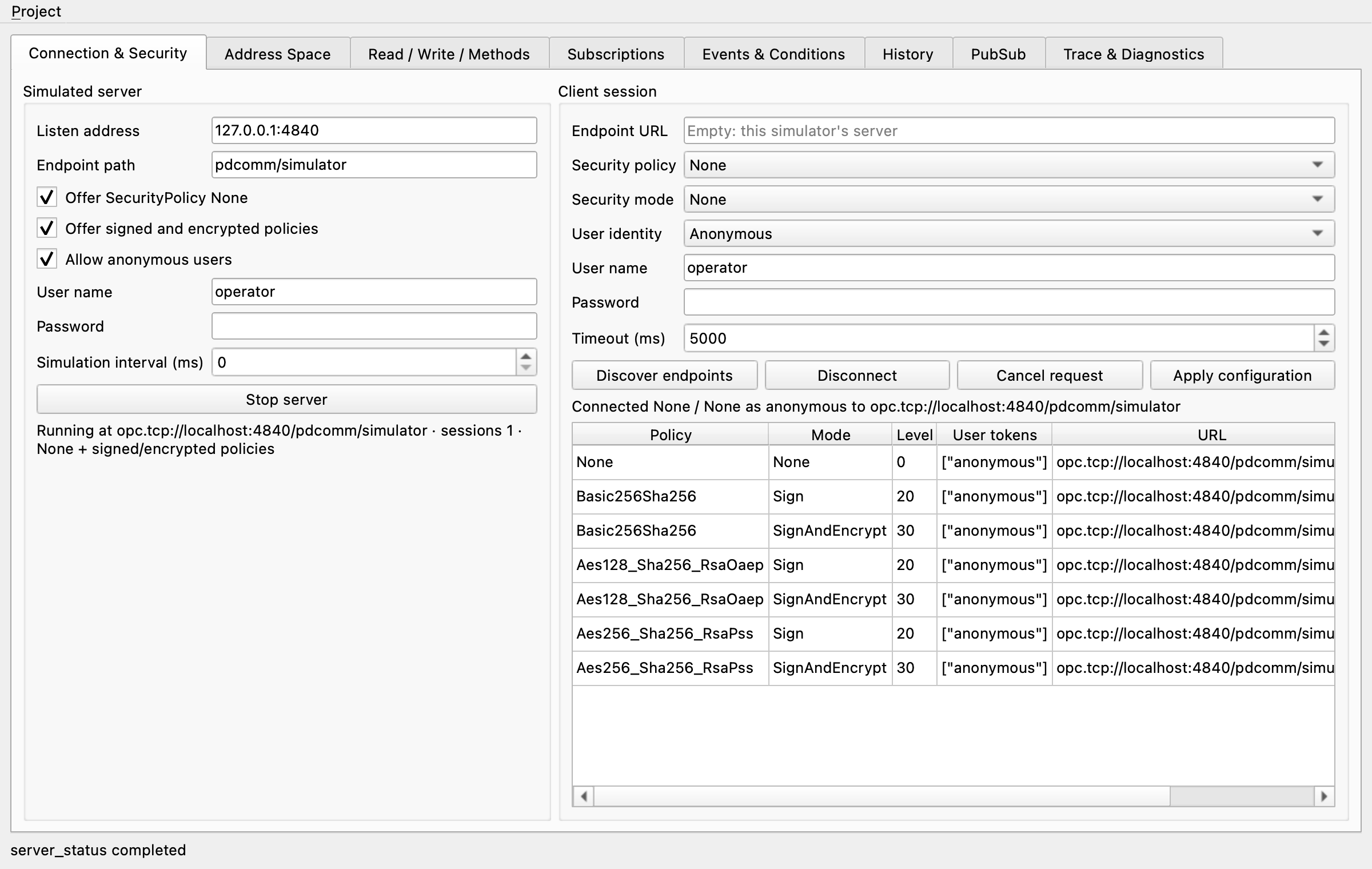Click endpoints table right scroll arrow
Viewport: 1372px width, 869px height.
(x=1324, y=796)
